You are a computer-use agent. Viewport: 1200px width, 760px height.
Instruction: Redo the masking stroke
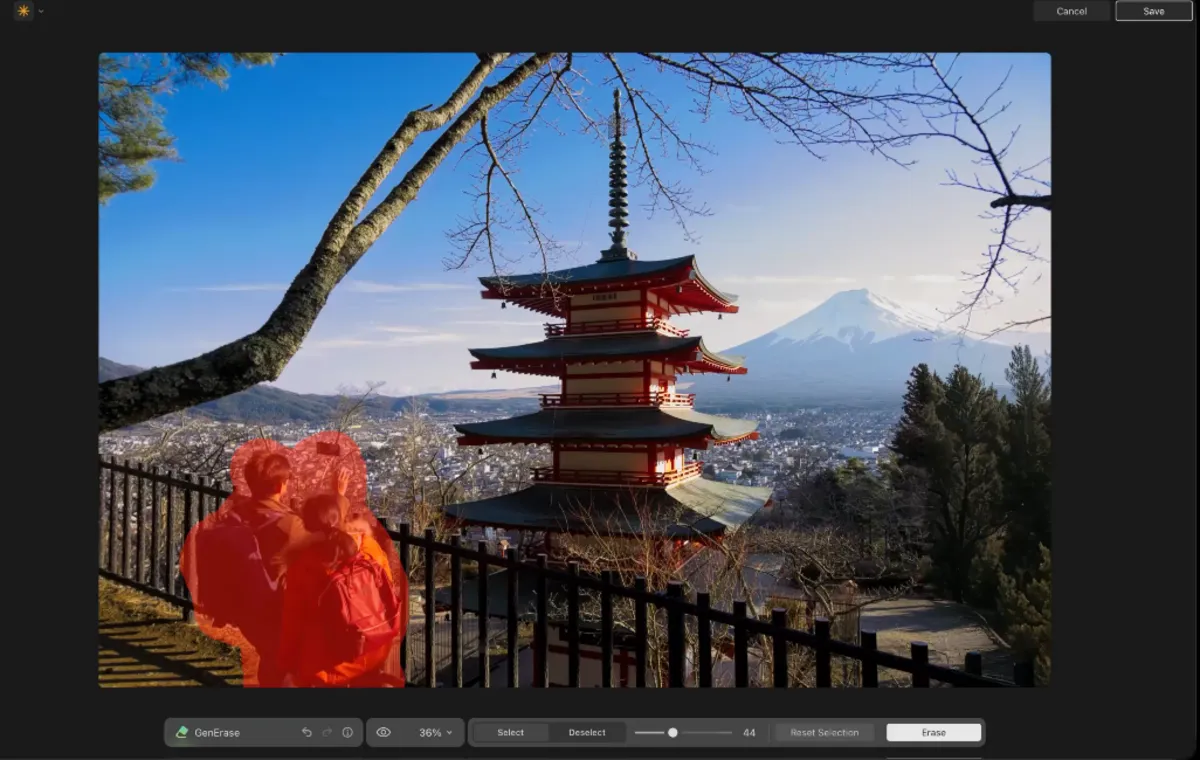click(326, 732)
